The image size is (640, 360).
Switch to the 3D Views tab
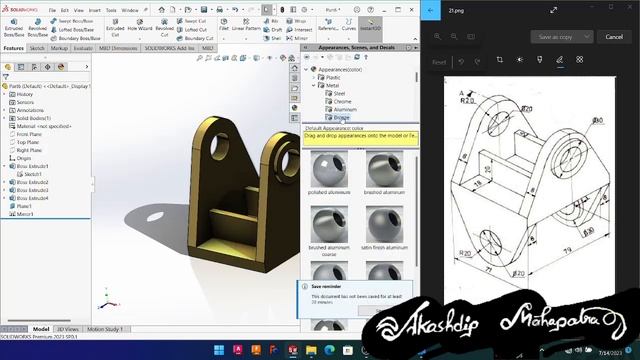click(x=67, y=329)
